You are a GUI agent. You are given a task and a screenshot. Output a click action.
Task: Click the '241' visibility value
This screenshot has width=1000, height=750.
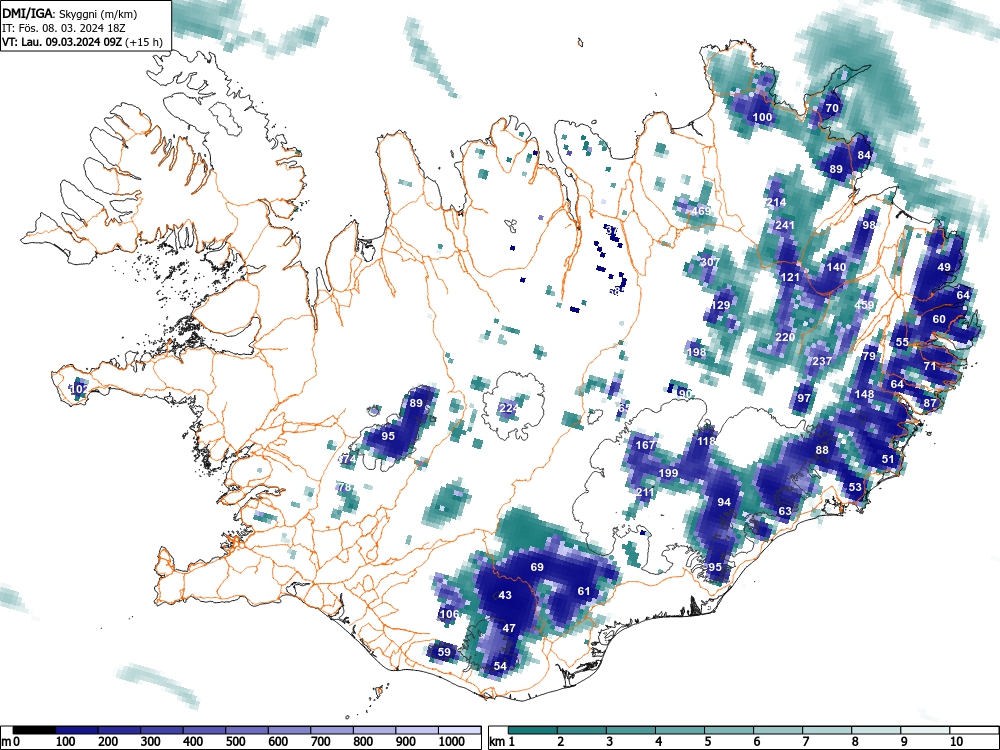(784, 225)
